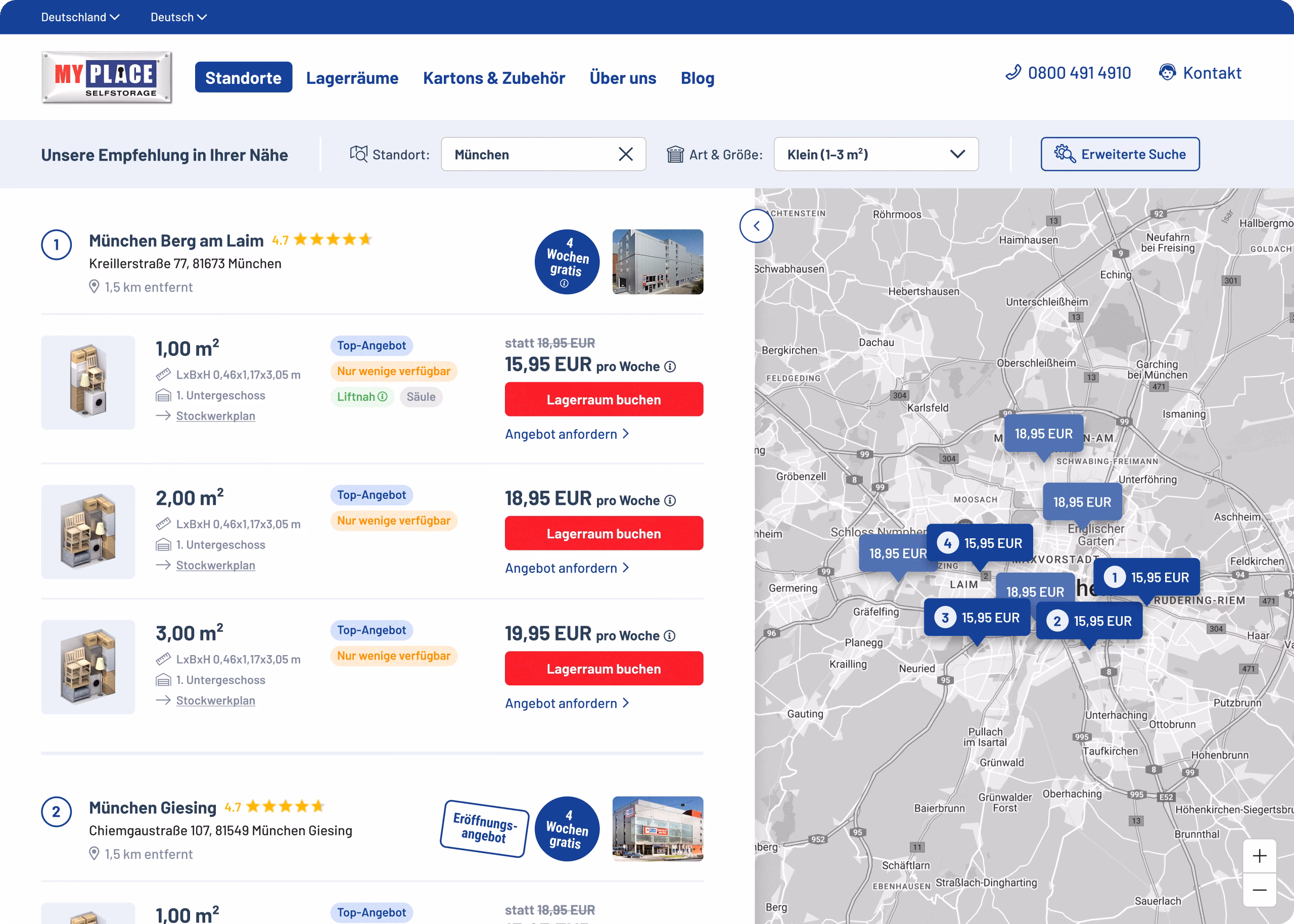Screen dimensions: 1294x924
Task: Call the 0800 491 4910 number link
Action: pyautogui.click(x=1068, y=72)
